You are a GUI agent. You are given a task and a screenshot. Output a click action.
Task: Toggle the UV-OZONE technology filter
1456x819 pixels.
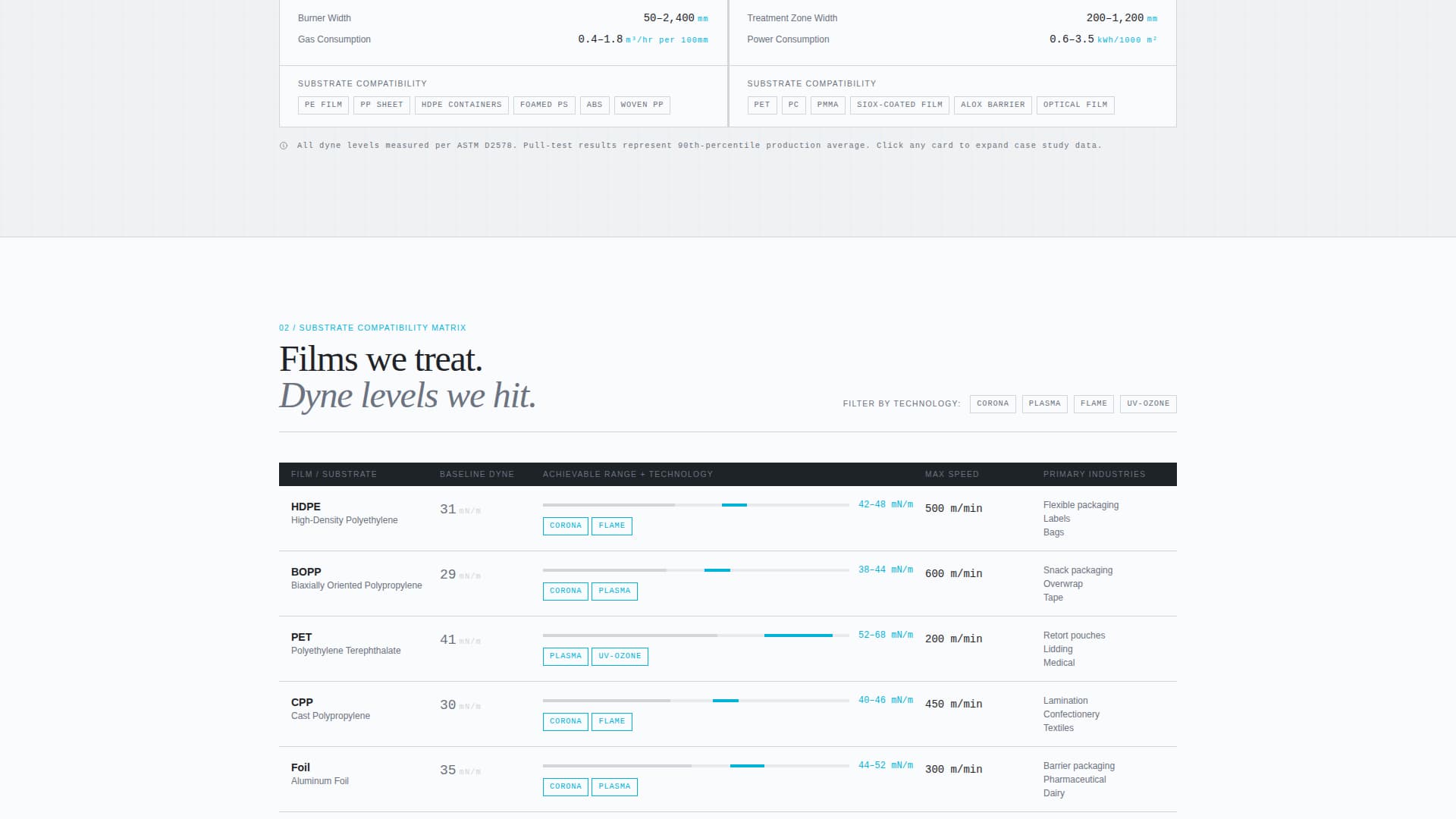tap(1147, 403)
